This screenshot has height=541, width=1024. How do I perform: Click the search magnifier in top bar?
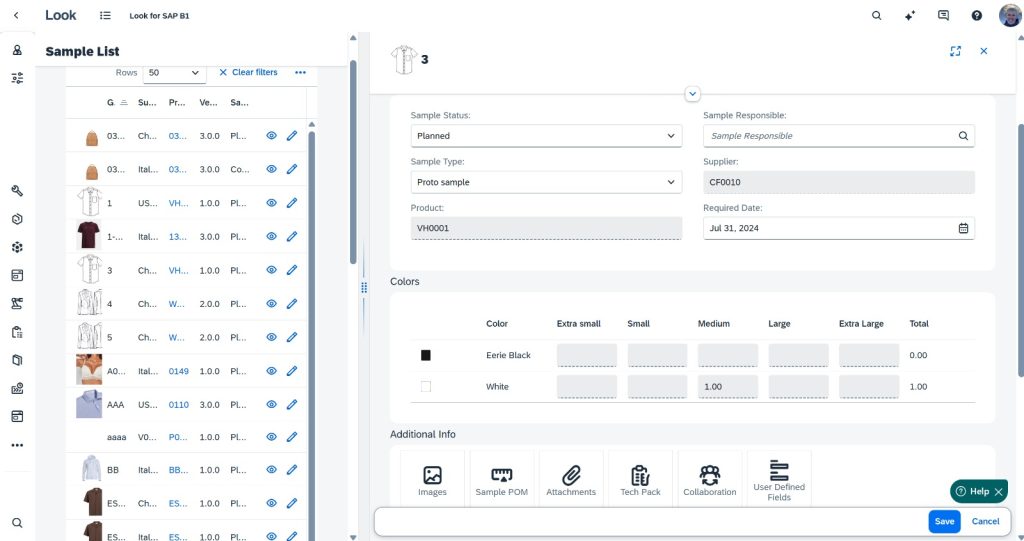pos(877,16)
